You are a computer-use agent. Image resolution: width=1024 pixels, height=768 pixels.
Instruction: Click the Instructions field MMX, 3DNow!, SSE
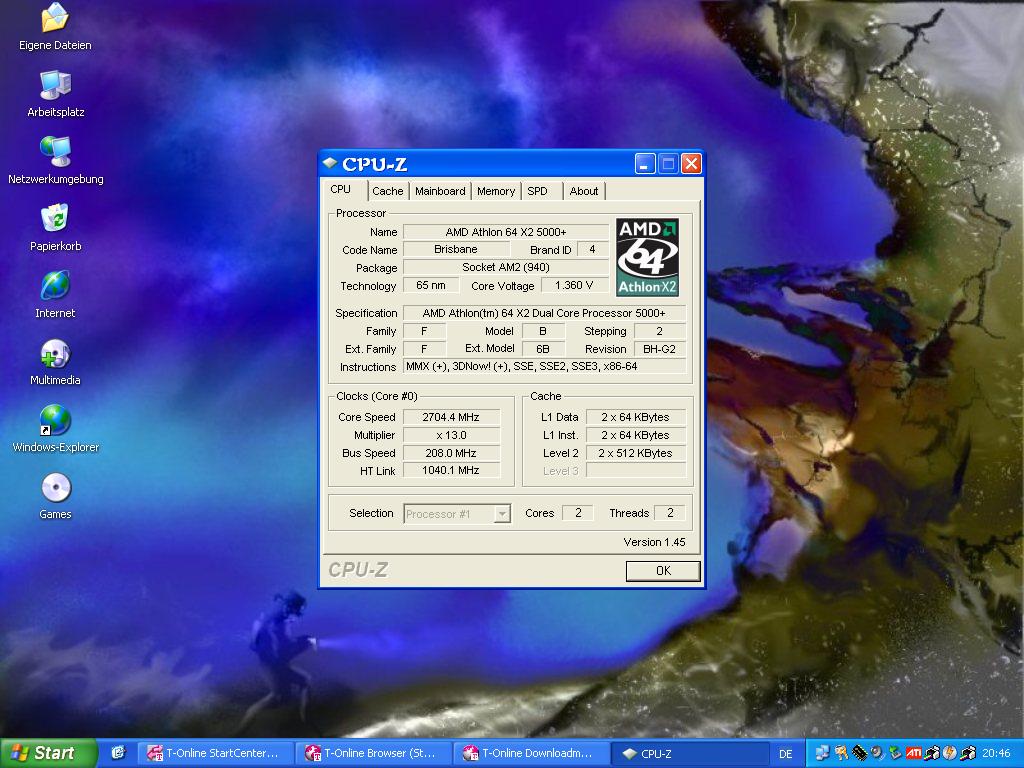[545, 366]
